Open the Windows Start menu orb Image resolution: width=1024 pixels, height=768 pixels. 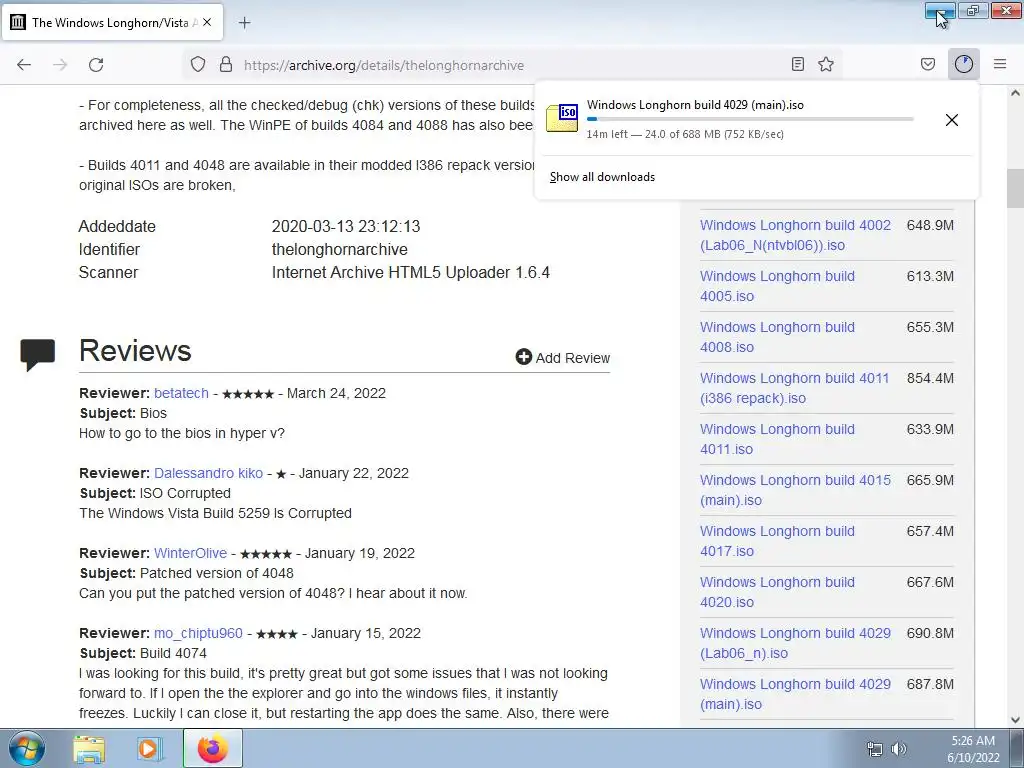coord(27,748)
